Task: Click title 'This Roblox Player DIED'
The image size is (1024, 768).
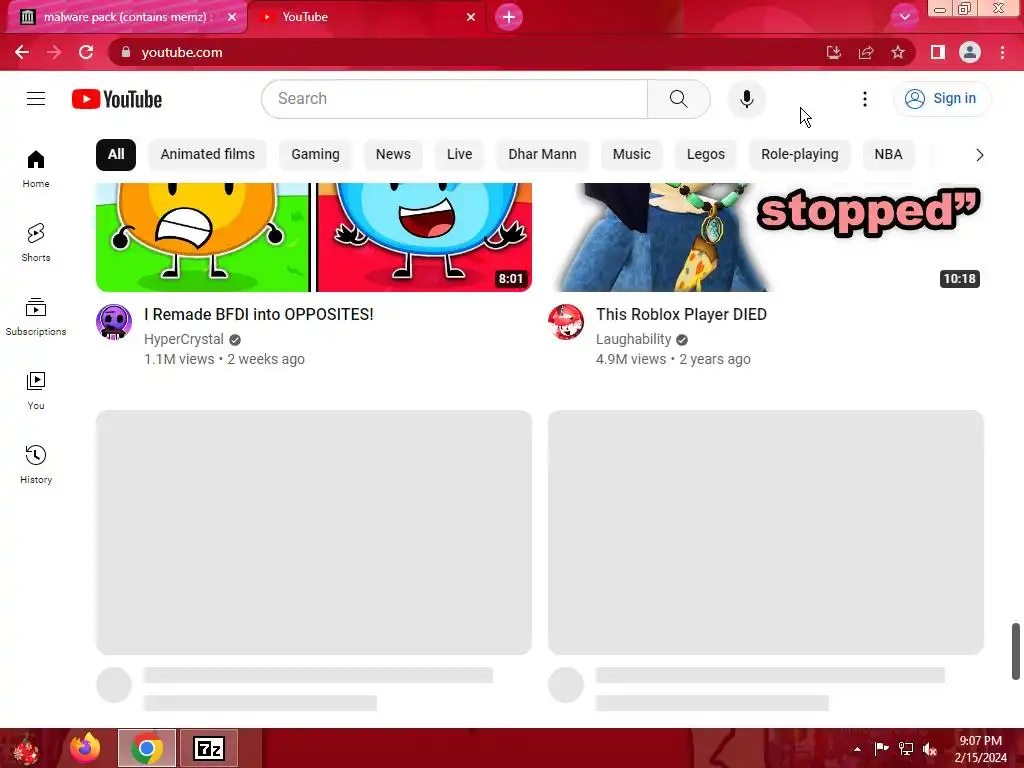Action: pyautogui.click(x=681, y=314)
